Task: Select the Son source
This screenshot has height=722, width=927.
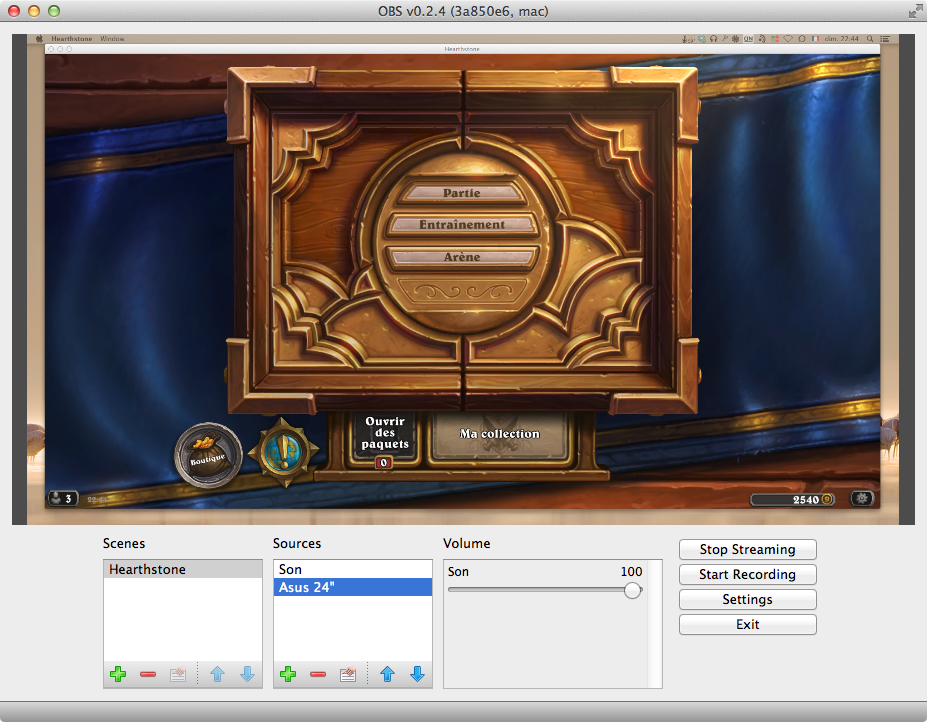Action: (x=352, y=569)
